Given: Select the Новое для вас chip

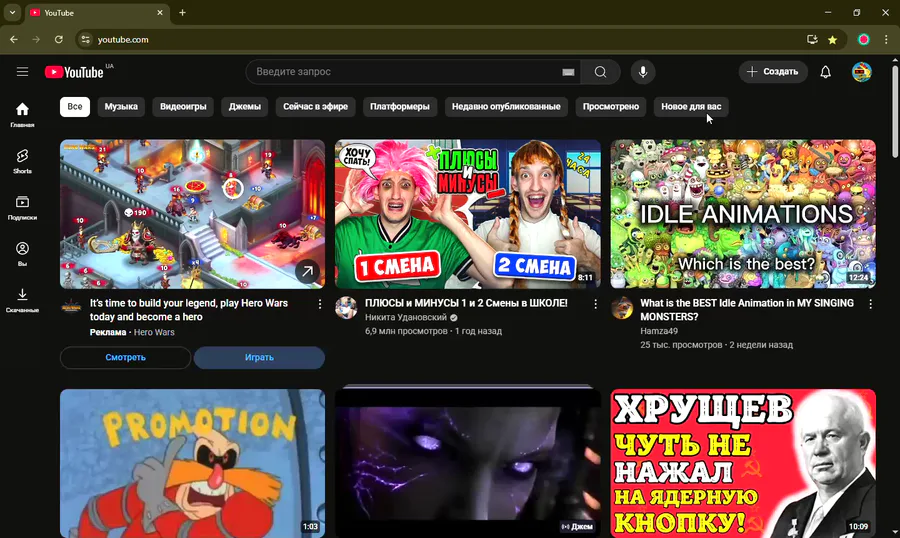Looking at the screenshot, I should pos(691,106).
